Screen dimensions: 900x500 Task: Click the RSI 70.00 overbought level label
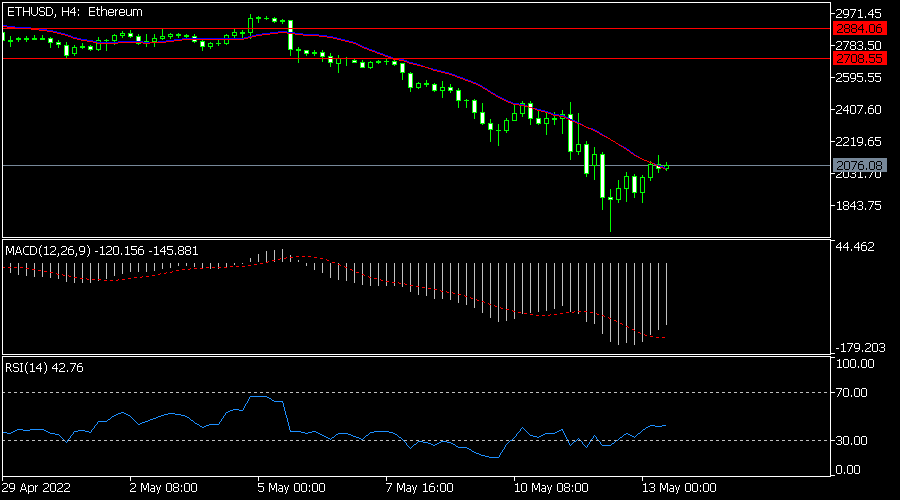point(851,393)
